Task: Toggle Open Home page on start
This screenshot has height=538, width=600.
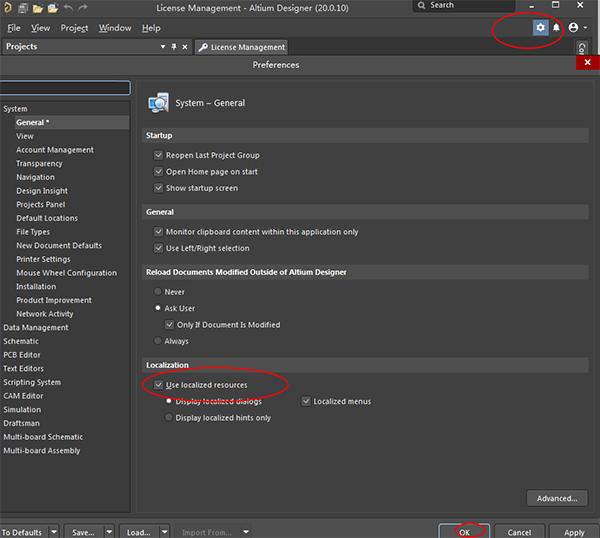Action: 158,171
